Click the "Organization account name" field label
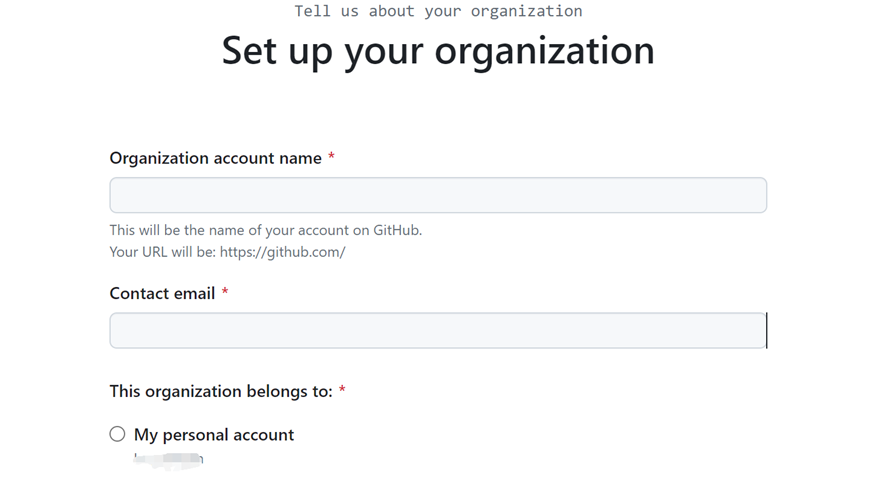 [215, 158]
